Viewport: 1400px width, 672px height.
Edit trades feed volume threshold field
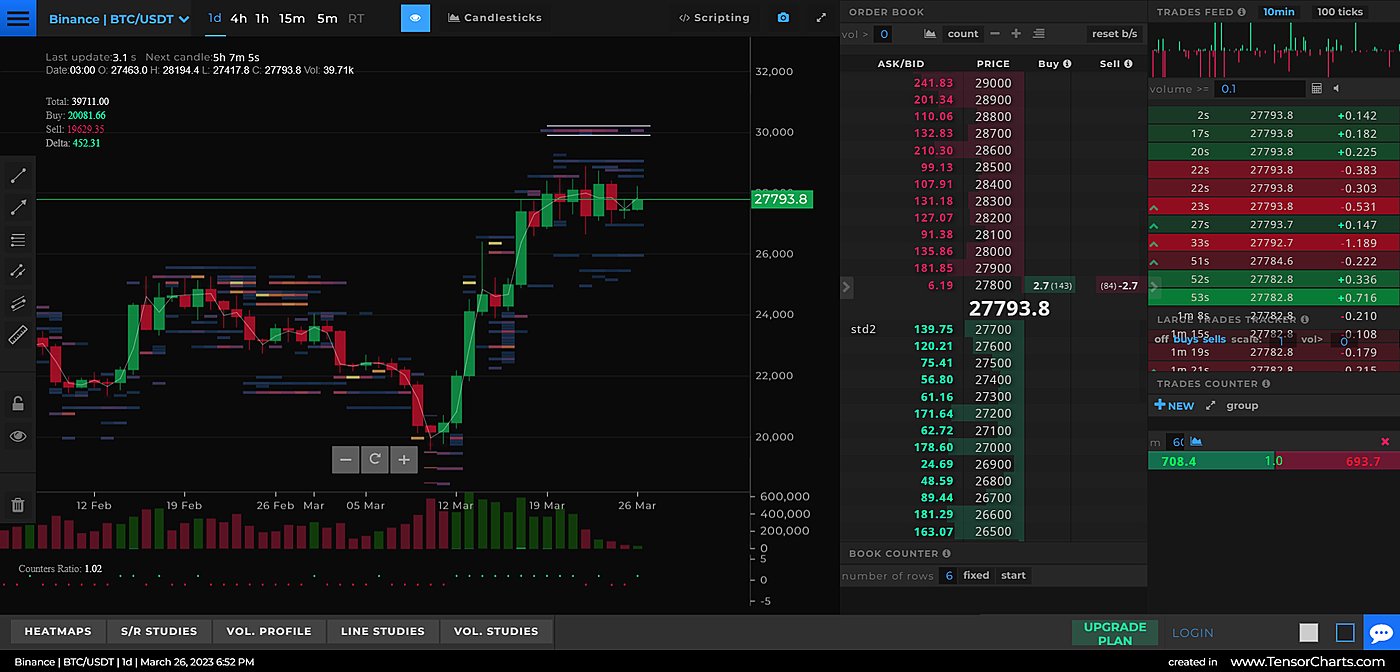click(x=1259, y=89)
